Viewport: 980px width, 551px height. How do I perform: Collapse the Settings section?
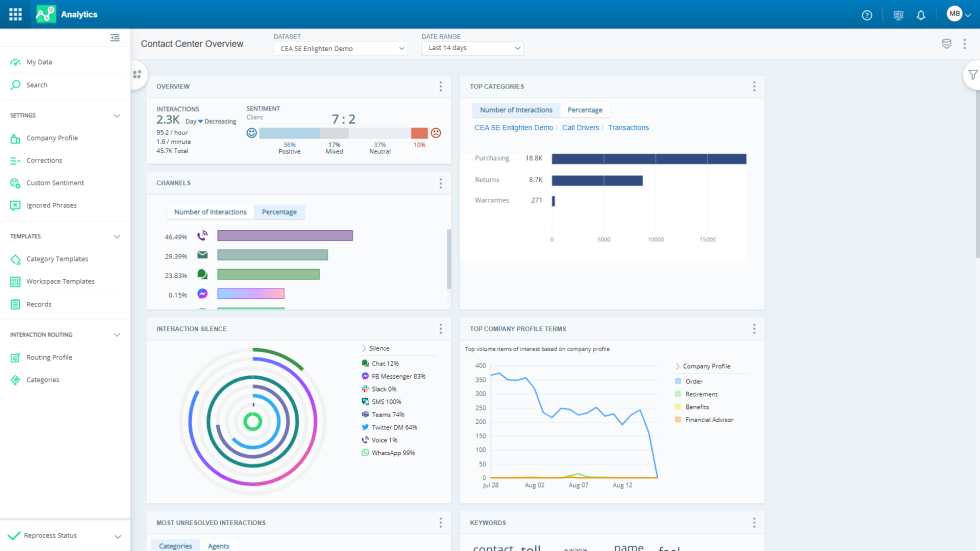tap(117, 115)
